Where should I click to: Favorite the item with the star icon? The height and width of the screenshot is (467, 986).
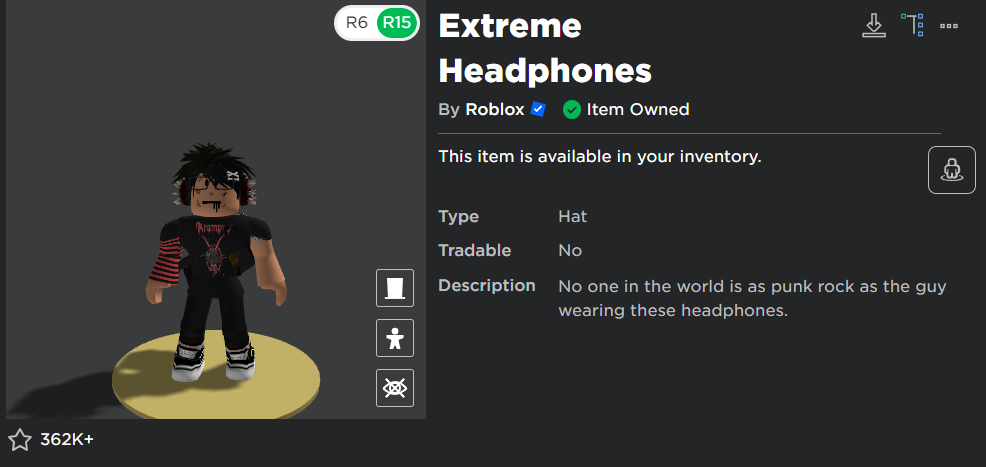pyautogui.click(x=19, y=439)
